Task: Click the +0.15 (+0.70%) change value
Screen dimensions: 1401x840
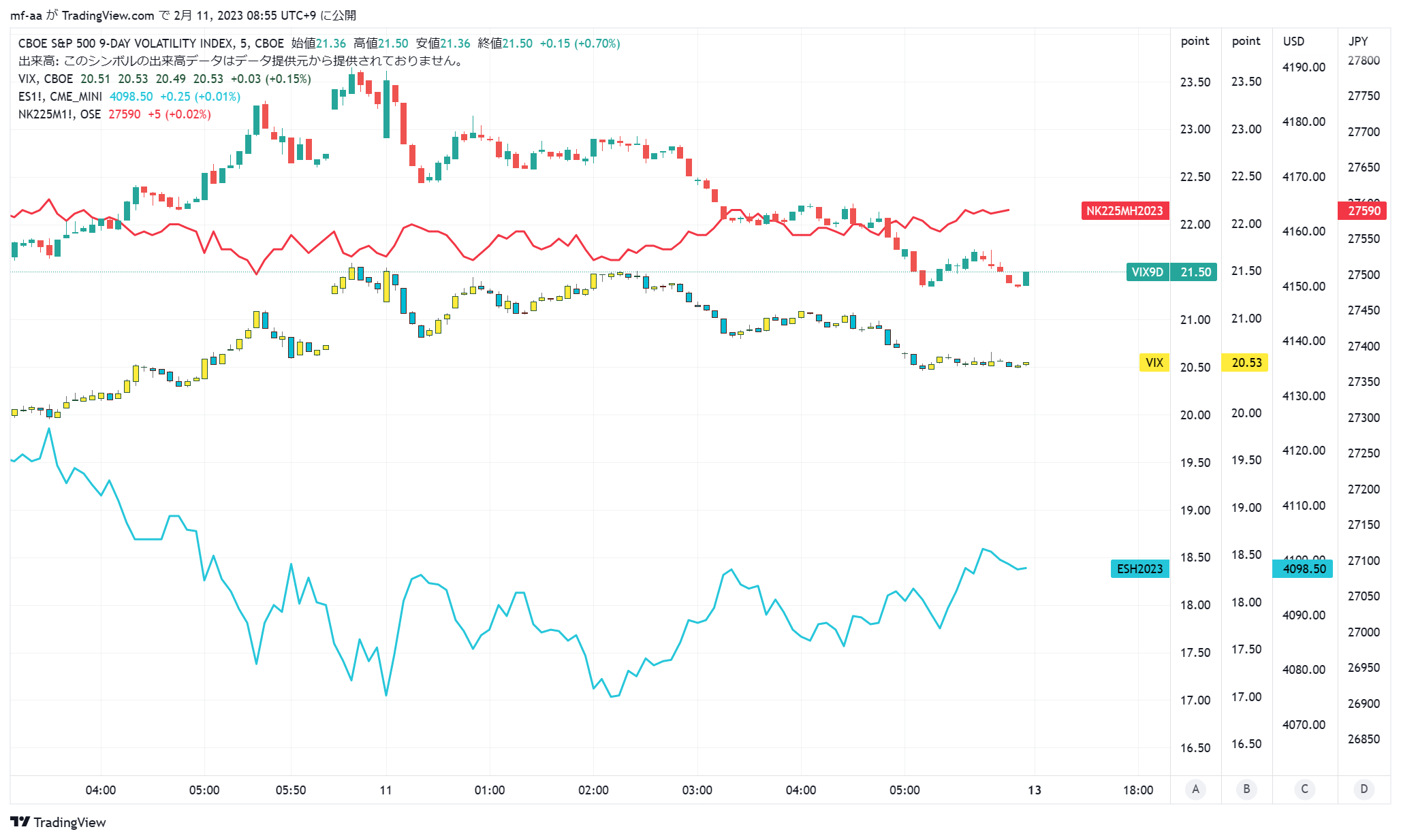Action: [x=580, y=44]
